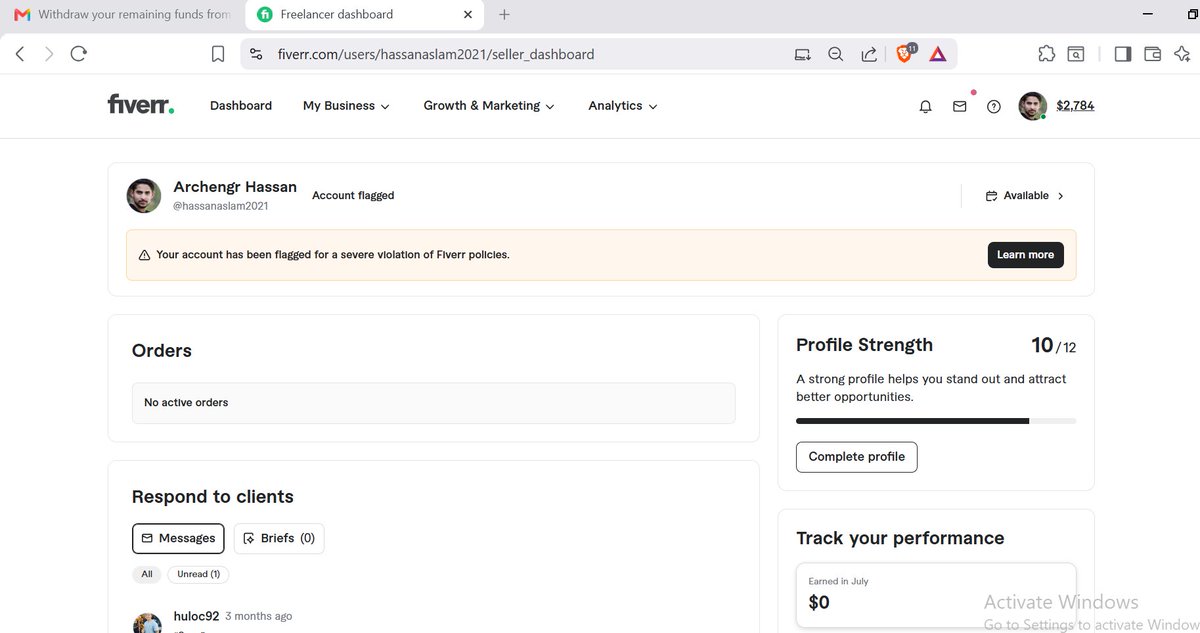The image size is (1200, 633).
Task: Click the Account flagged label
Action: coord(353,196)
